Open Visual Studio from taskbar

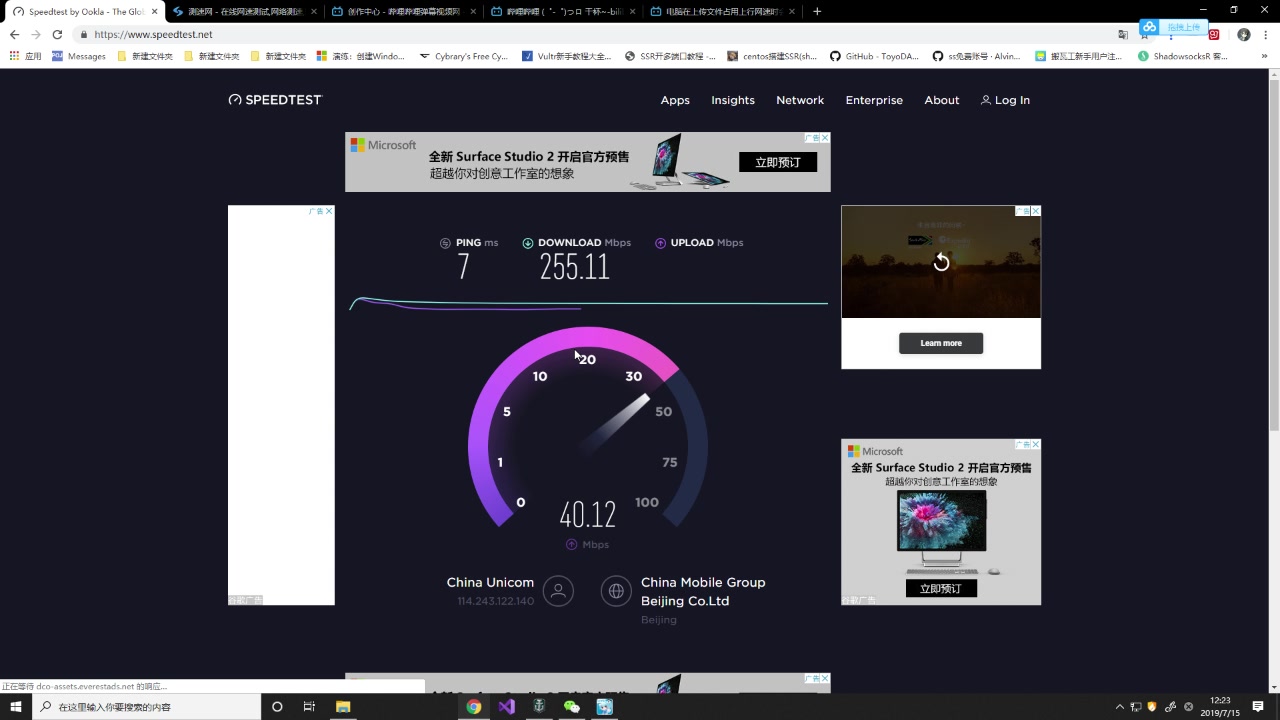point(507,706)
